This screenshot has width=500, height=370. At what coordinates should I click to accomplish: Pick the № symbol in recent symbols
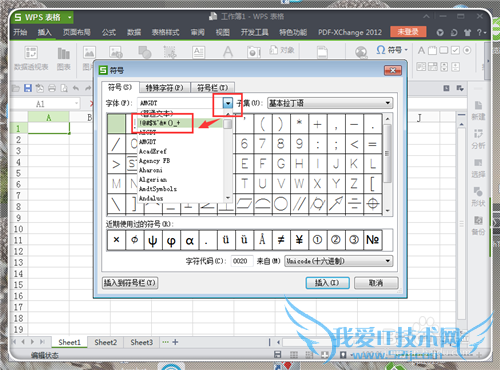point(373,240)
